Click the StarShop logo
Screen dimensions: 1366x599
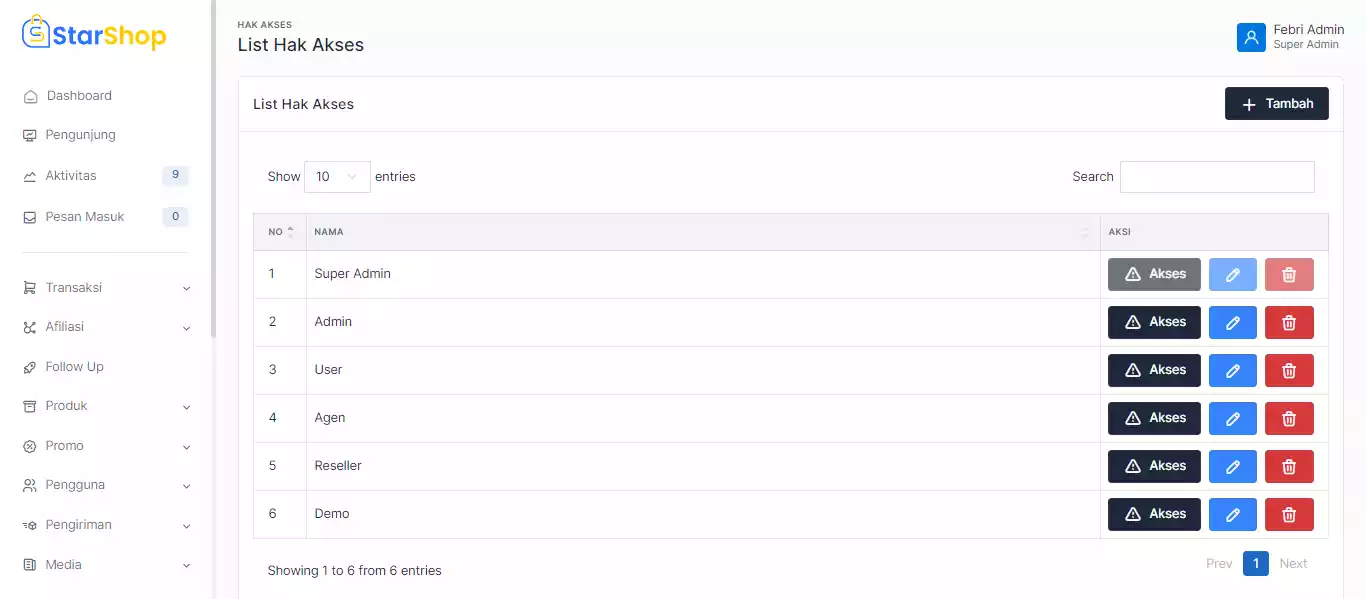94,35
